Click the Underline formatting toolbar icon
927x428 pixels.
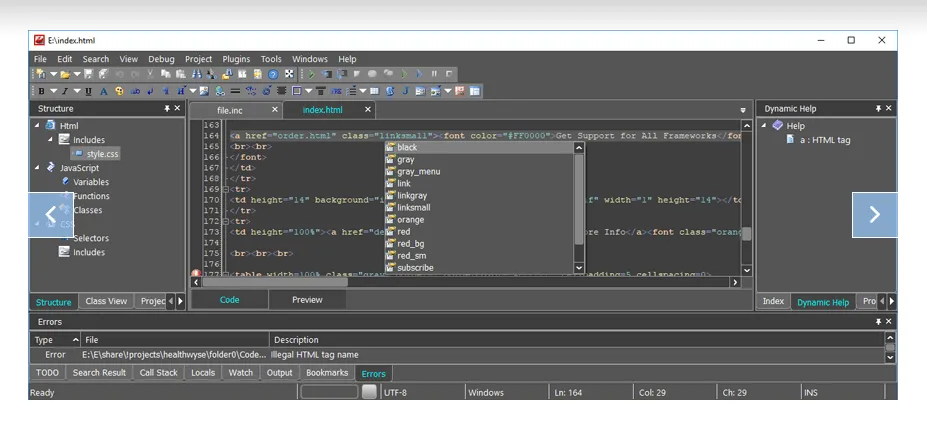point(89,91)
